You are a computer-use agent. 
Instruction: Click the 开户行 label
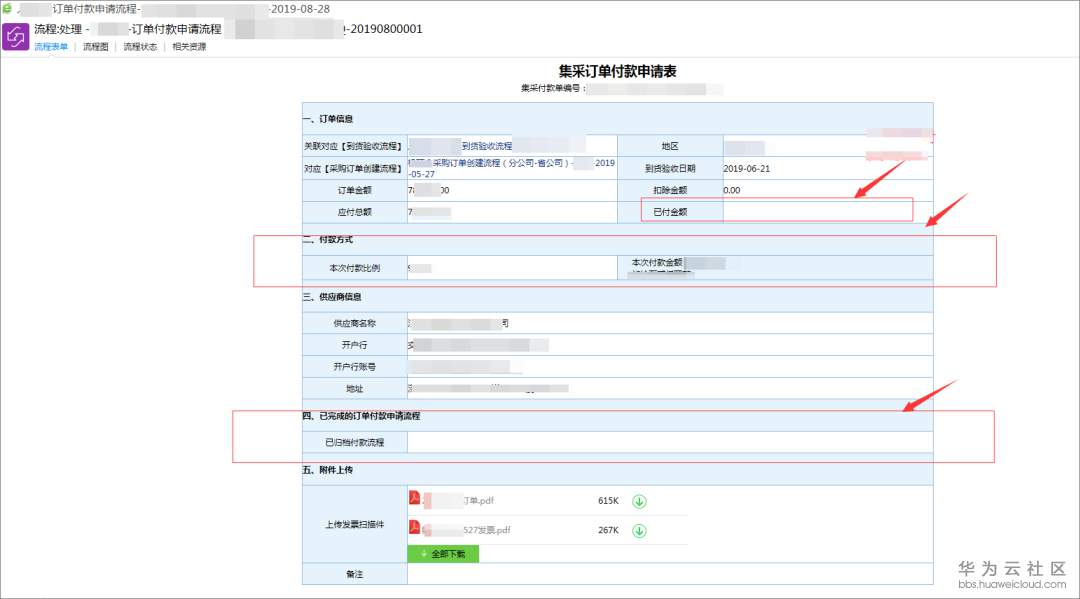tap(355, 344)
